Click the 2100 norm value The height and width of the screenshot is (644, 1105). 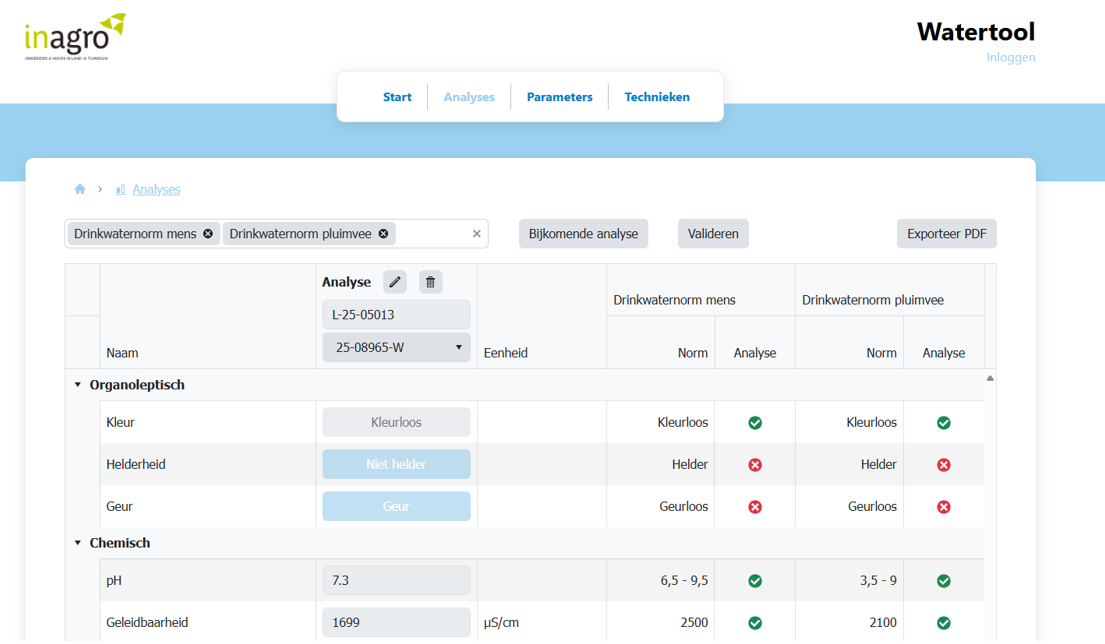point(883,622)
